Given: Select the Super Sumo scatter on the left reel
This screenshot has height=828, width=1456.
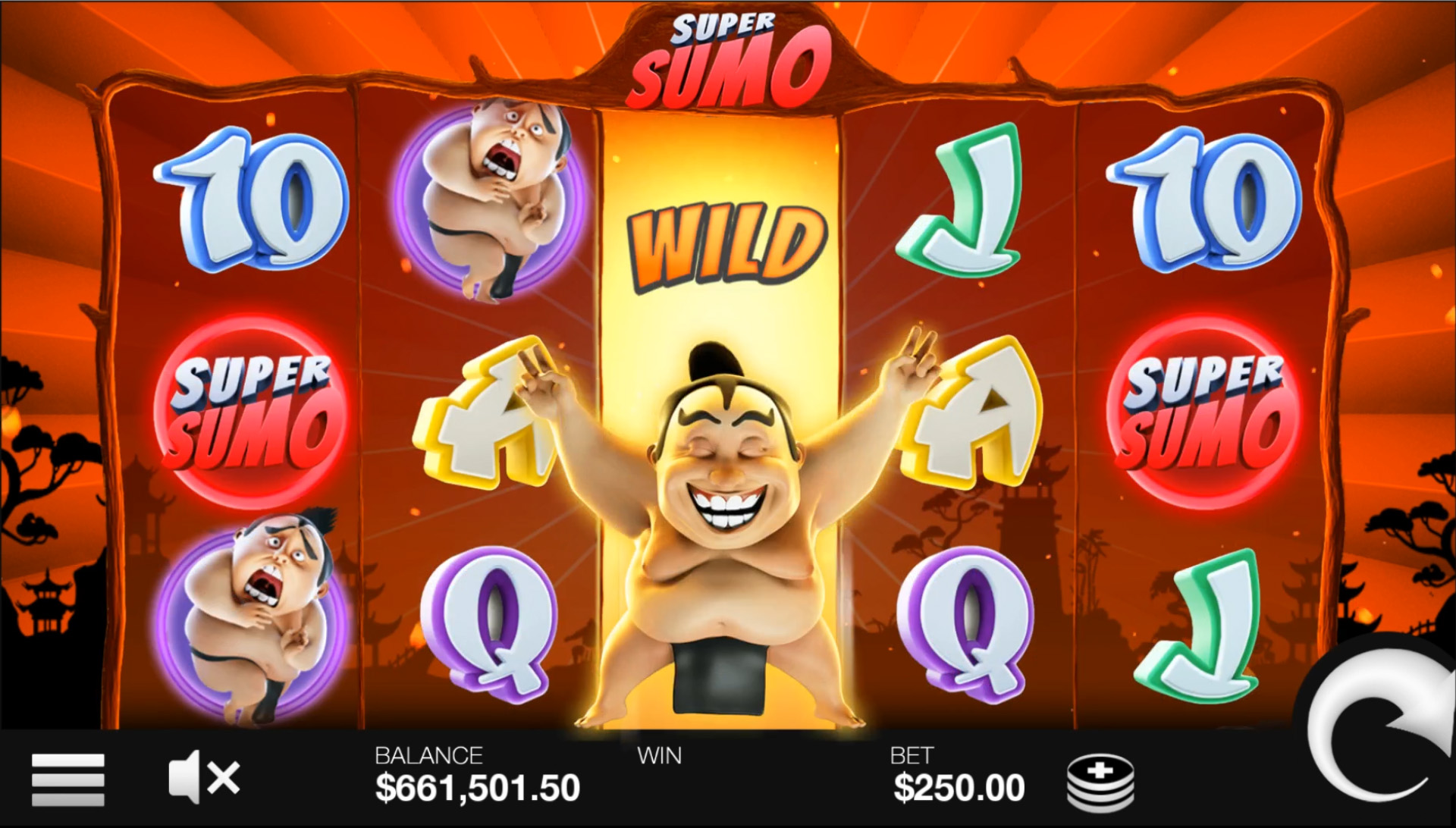Looking at the screenshot, I should 251,412.
